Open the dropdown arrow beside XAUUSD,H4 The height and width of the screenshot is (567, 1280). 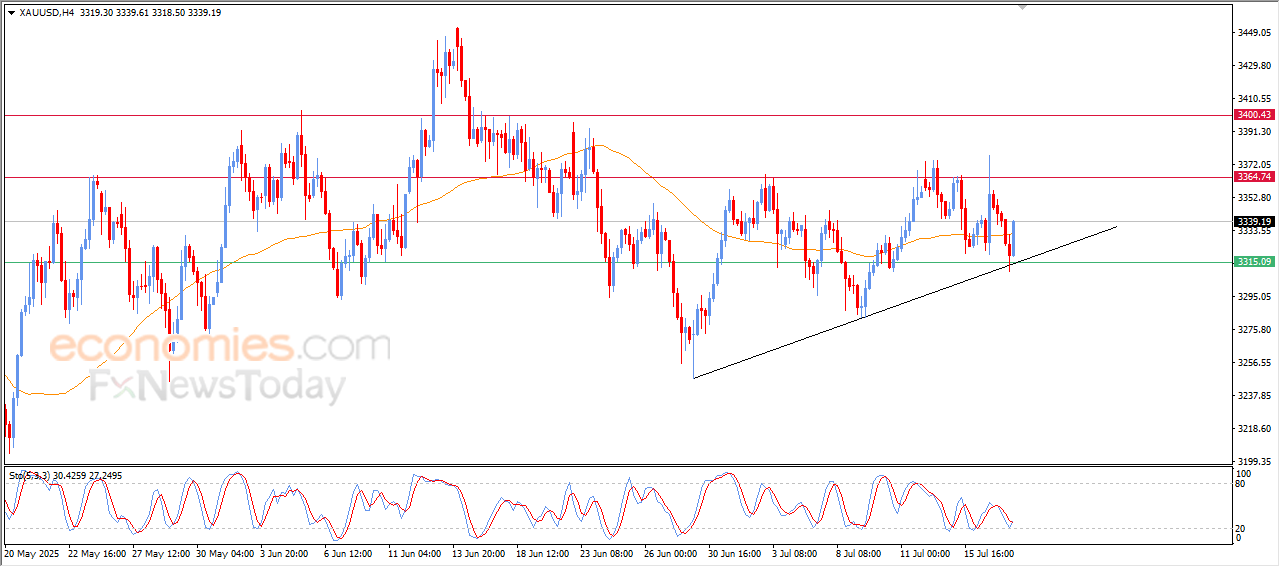11,13
